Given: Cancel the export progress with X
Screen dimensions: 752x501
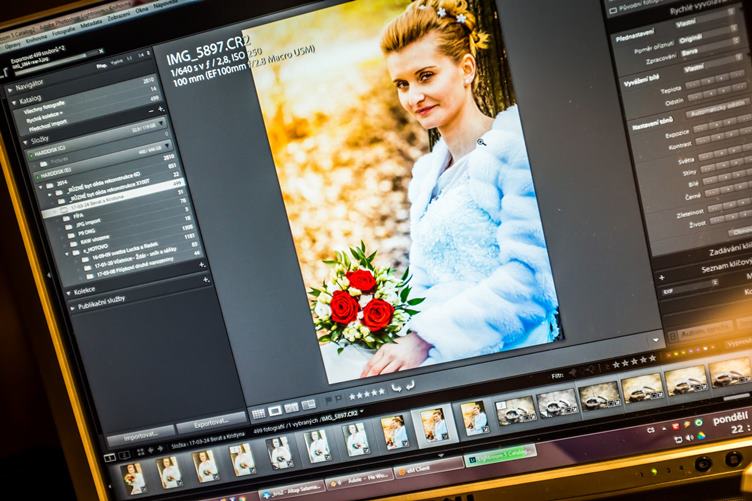Looking at the screenshot, I should point(101,51).
